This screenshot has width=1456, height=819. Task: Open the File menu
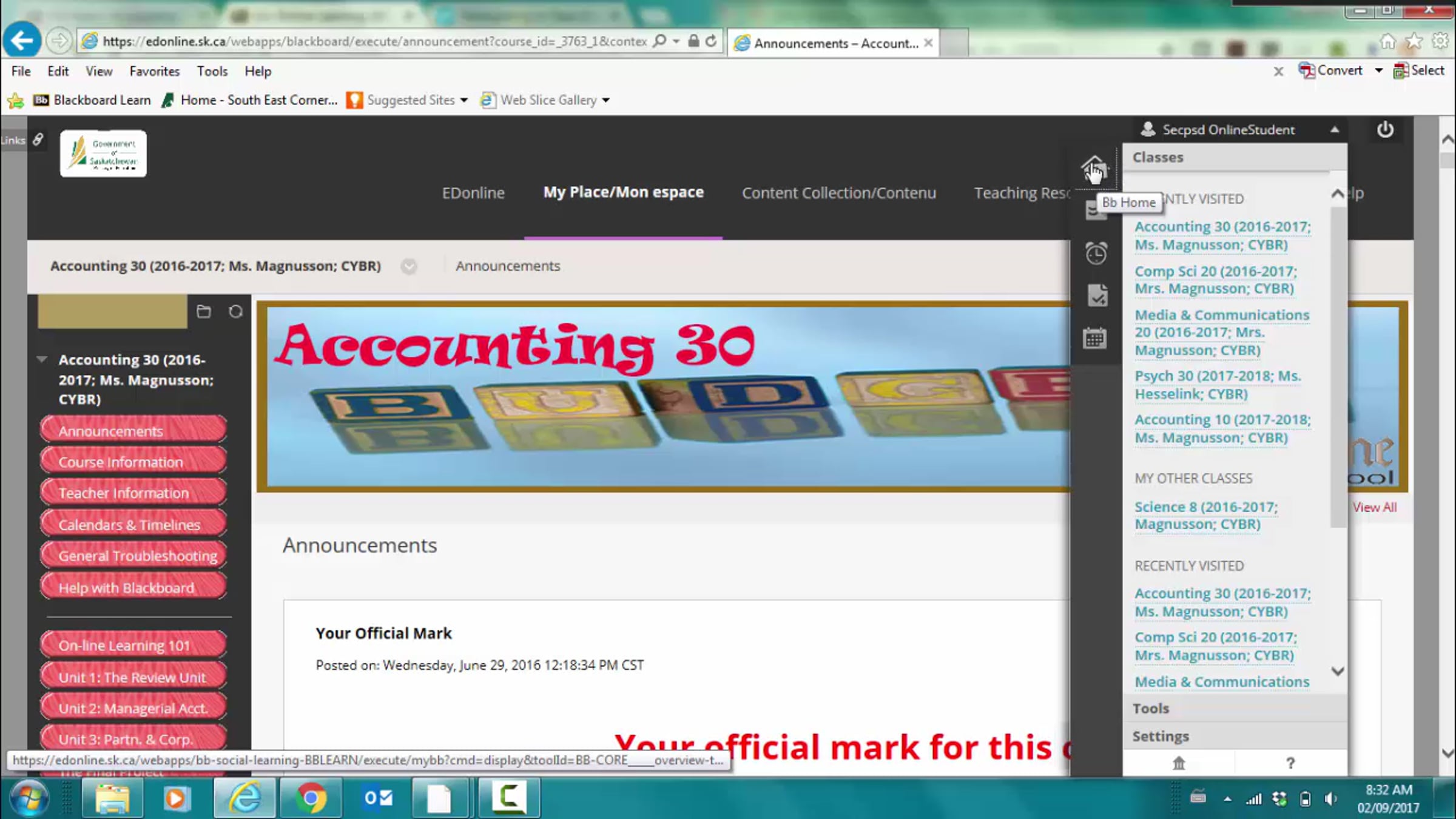[x=21, y=71]
